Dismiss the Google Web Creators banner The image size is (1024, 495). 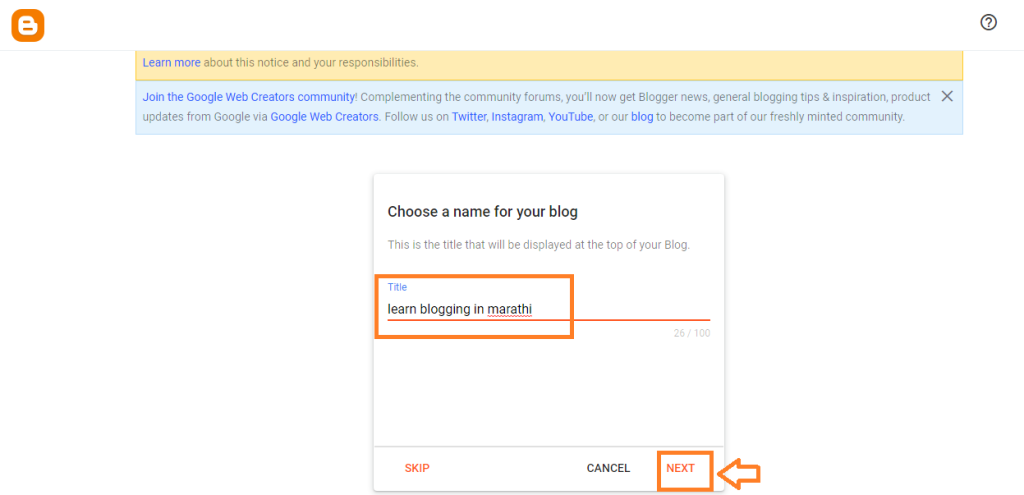(947, 96)
